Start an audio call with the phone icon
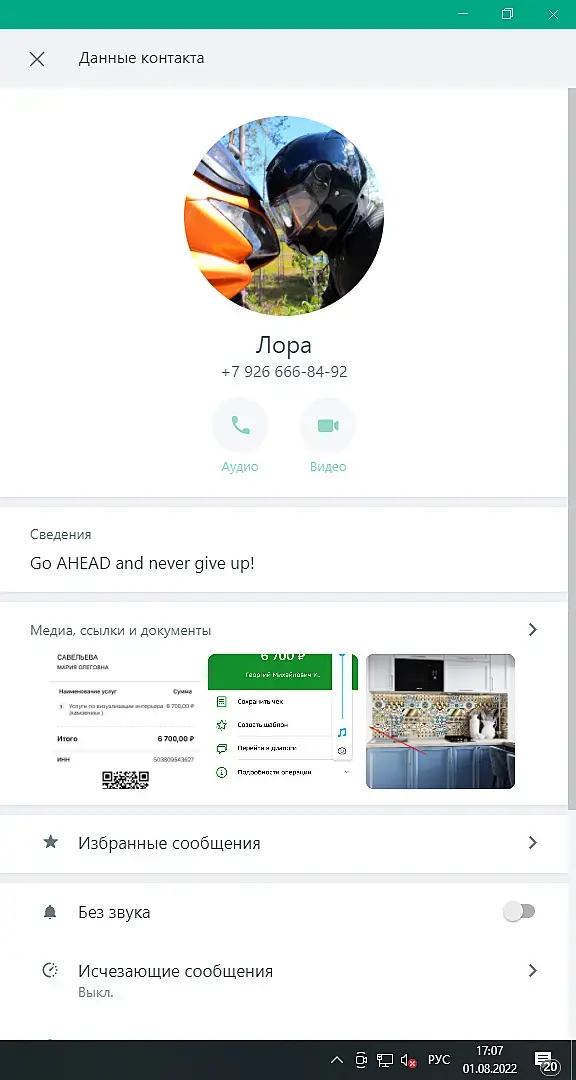 (240, 426)
